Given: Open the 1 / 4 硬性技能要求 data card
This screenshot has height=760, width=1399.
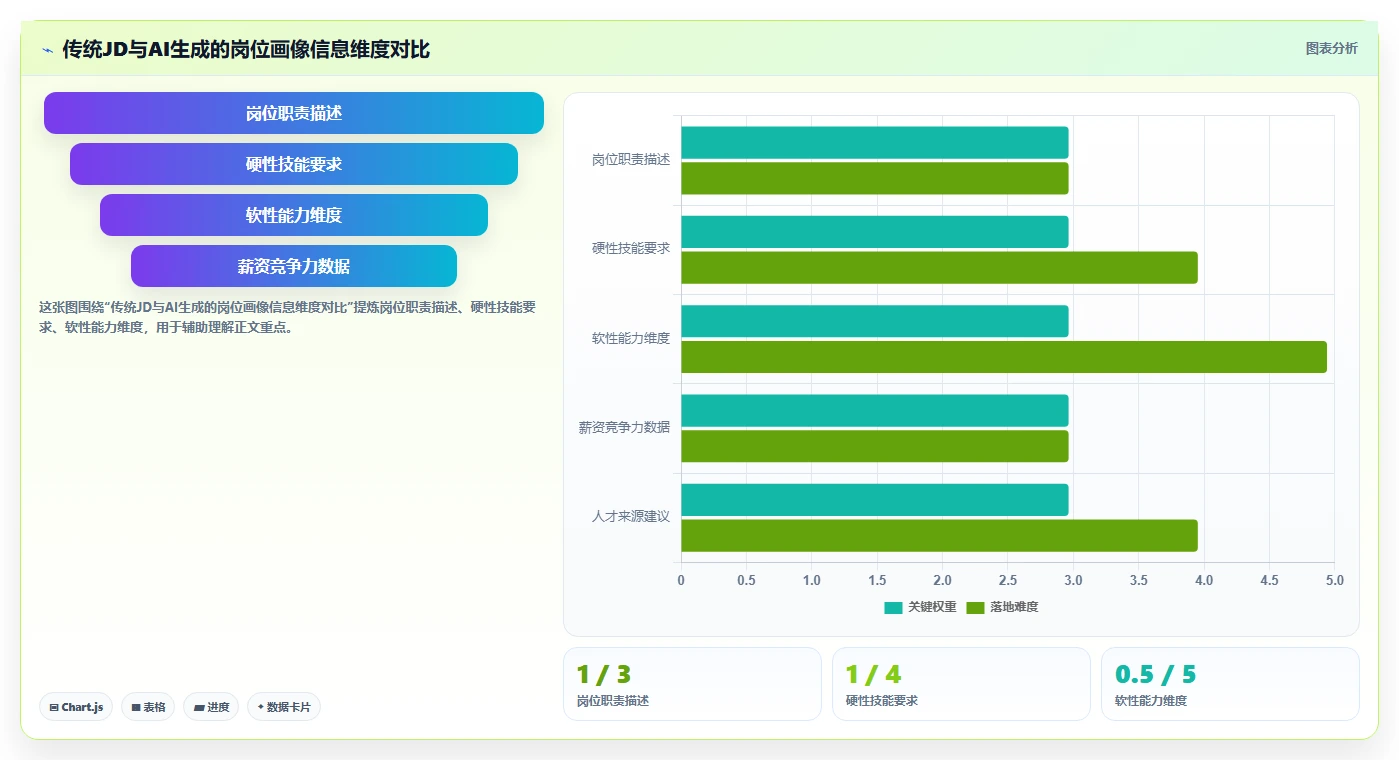Looking at the screenshot, I should [961, 684].
